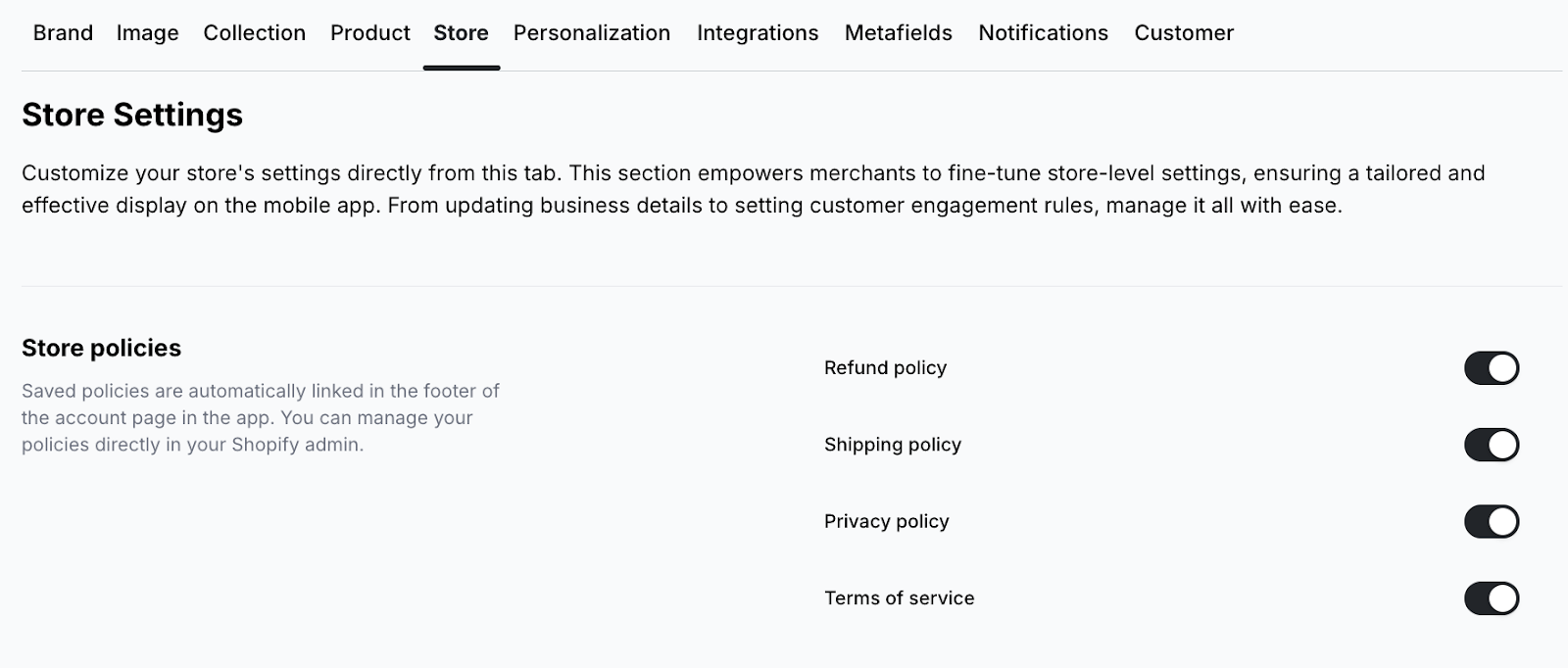Click the active Store tab
Viewport: 1568px width, 668px height.
click(x=462, y=33)
